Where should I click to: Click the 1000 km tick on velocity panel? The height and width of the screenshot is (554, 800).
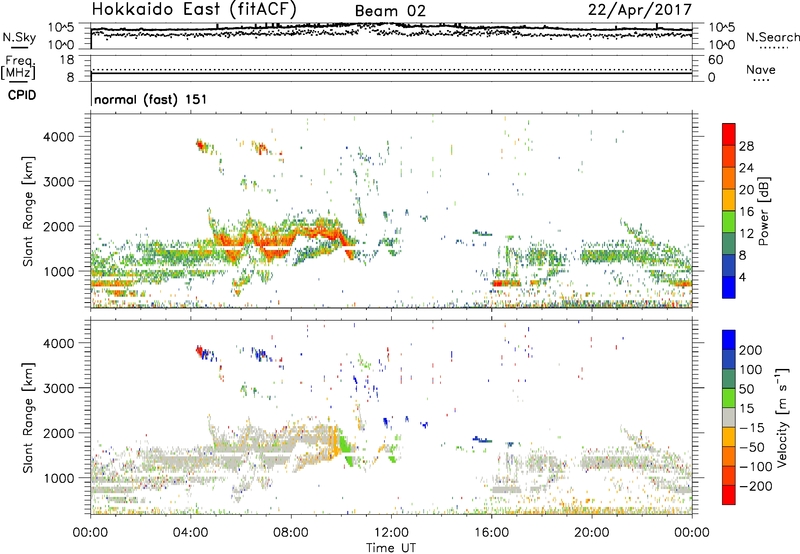pos(58,478)
